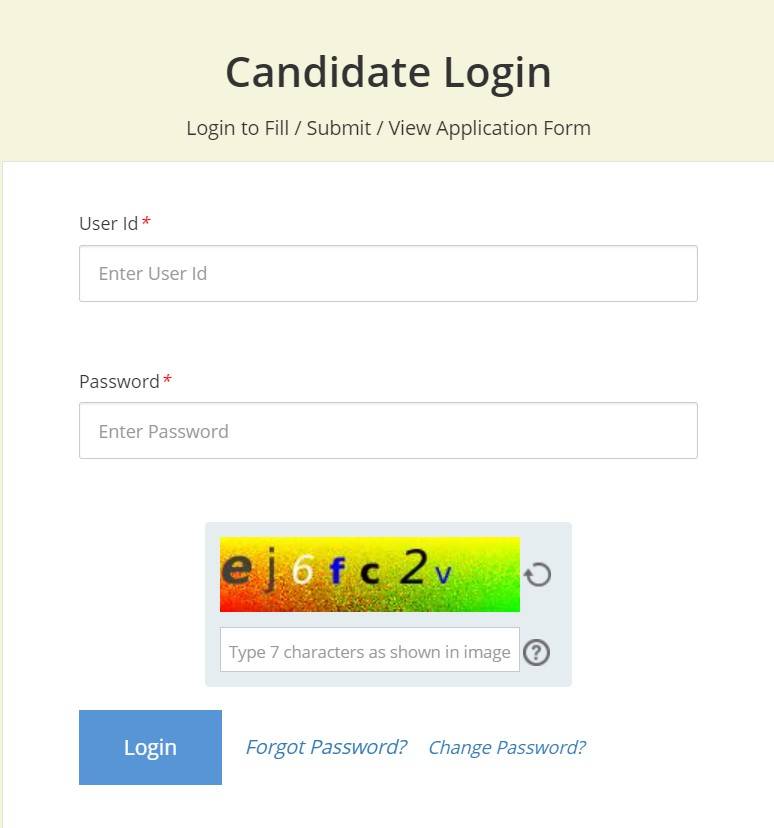Click the captcha help question mark icon
Viewport: 774px width, 828px height.
[x=537, y=652]
